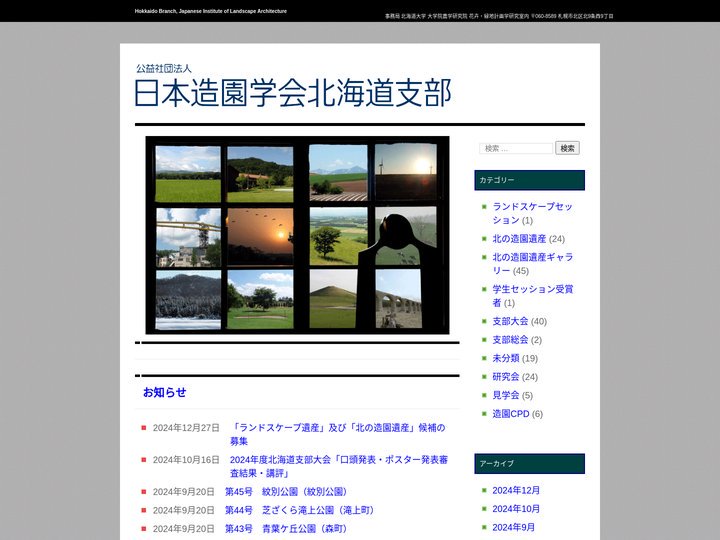
Task: Focus the 検索 search input field
Action: click(x=516, y=148)
